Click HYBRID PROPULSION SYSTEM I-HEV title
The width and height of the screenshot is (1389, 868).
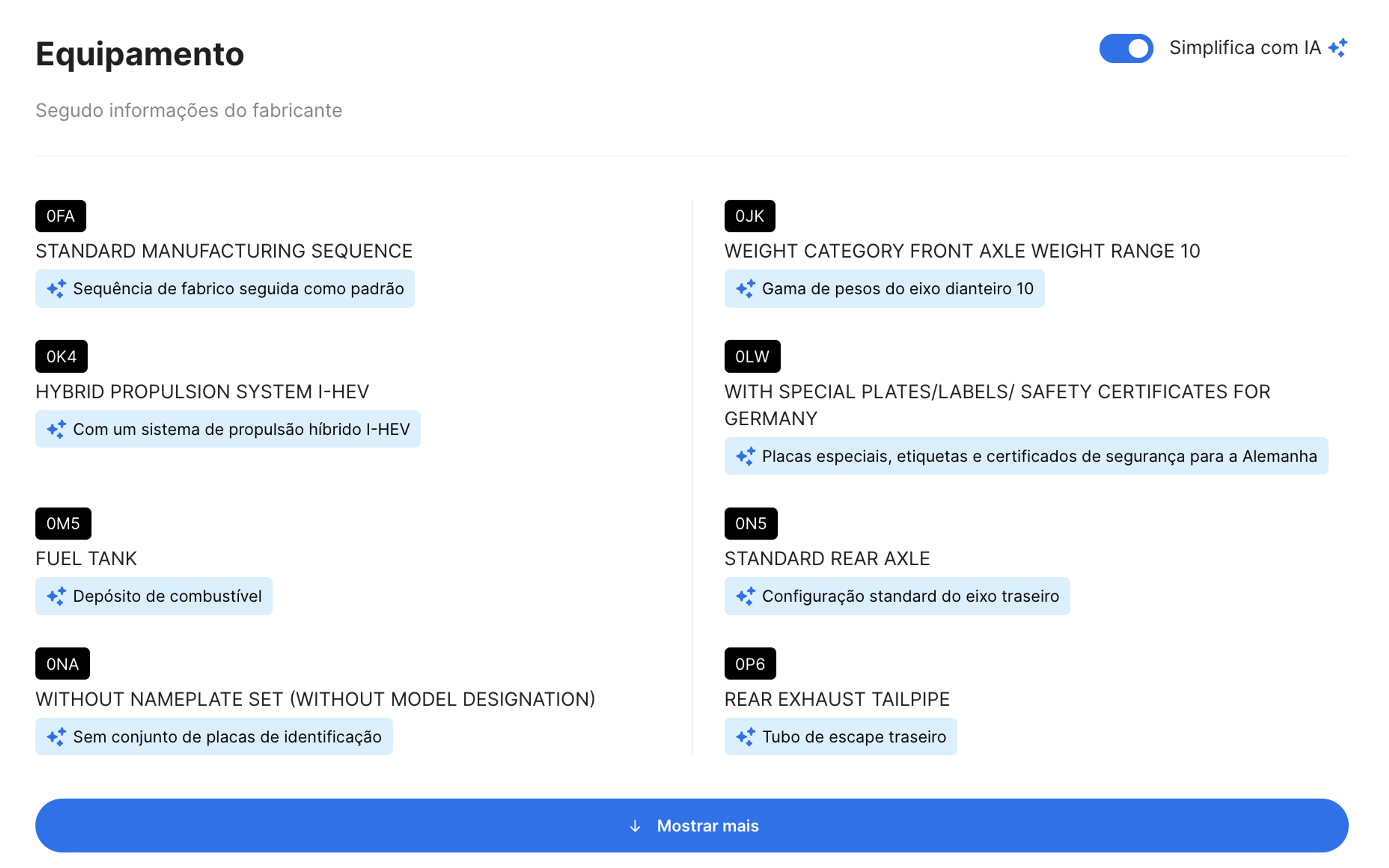[x=202, y=392]
